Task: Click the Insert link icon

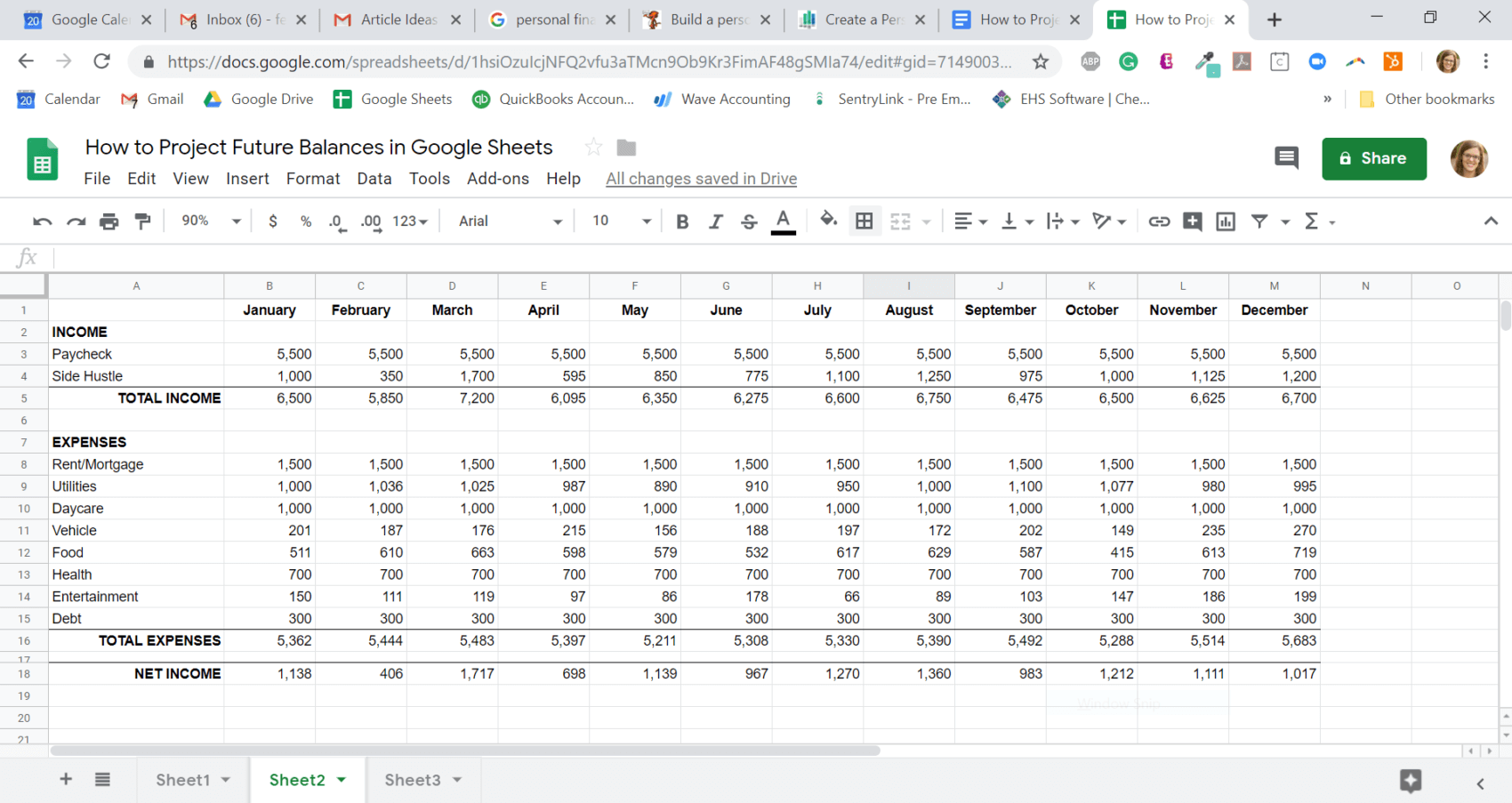Action: pos(1158,221)
